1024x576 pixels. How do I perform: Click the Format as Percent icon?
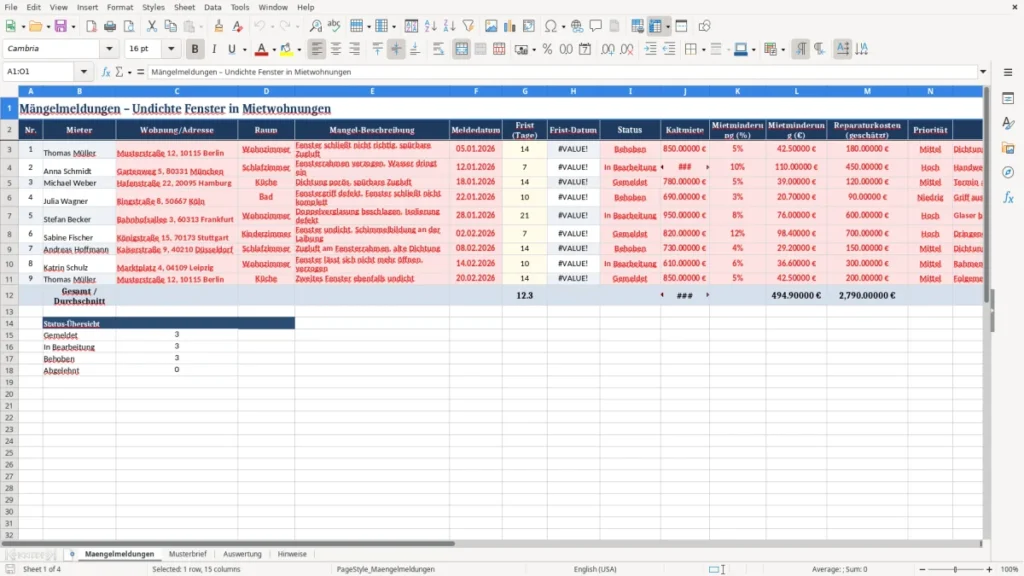click(x=547, y=49)
